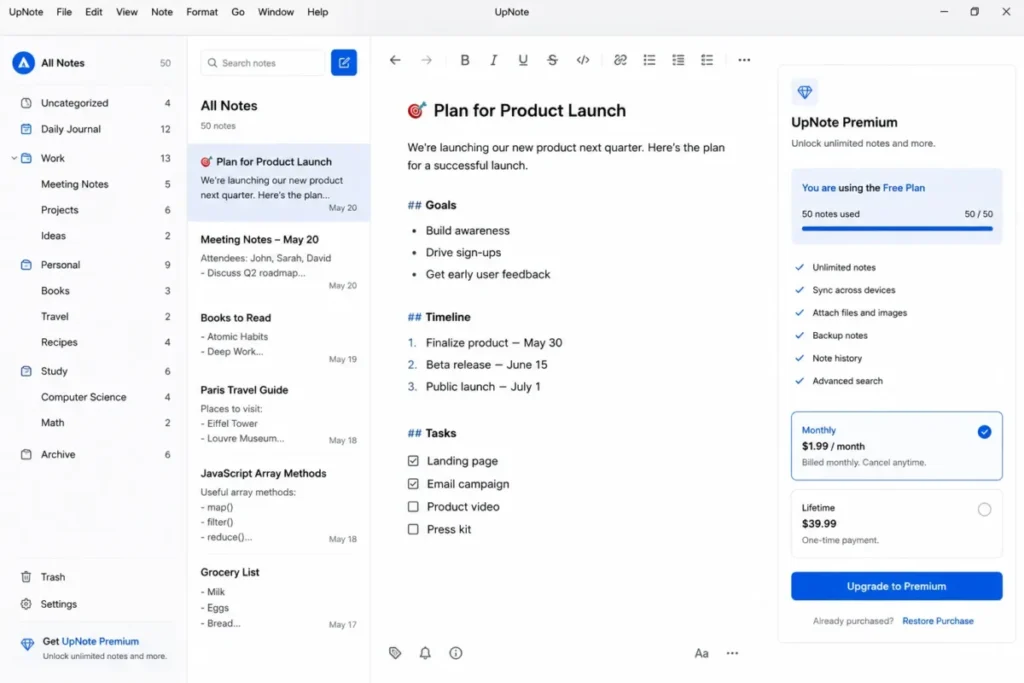Screen dimensions: 1024x683
Task: Open more toolbar options
Action: pyautogui.click(x=744, y=60)
